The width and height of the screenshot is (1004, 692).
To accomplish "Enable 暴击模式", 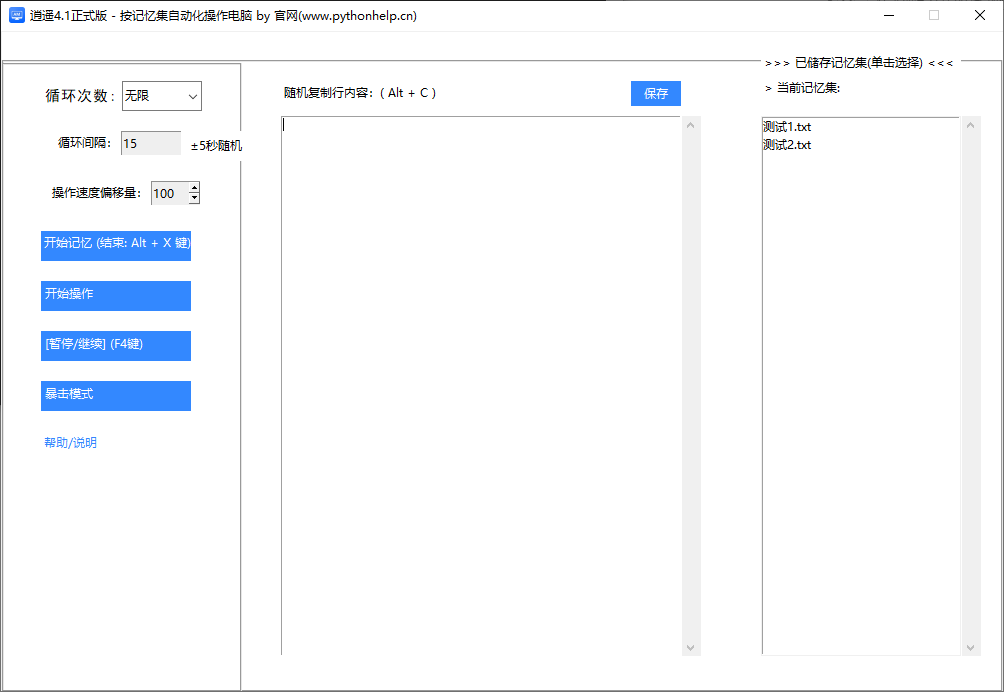I will 115,395.
